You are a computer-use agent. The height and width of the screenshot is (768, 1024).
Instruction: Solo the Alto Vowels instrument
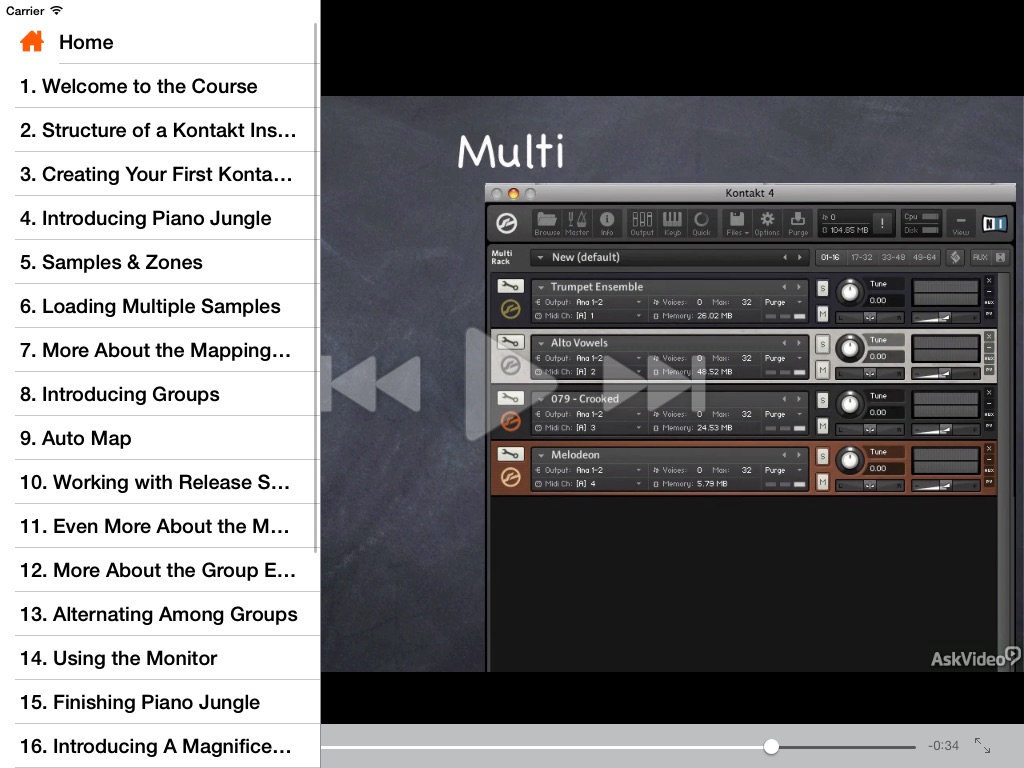coord(822,344)
